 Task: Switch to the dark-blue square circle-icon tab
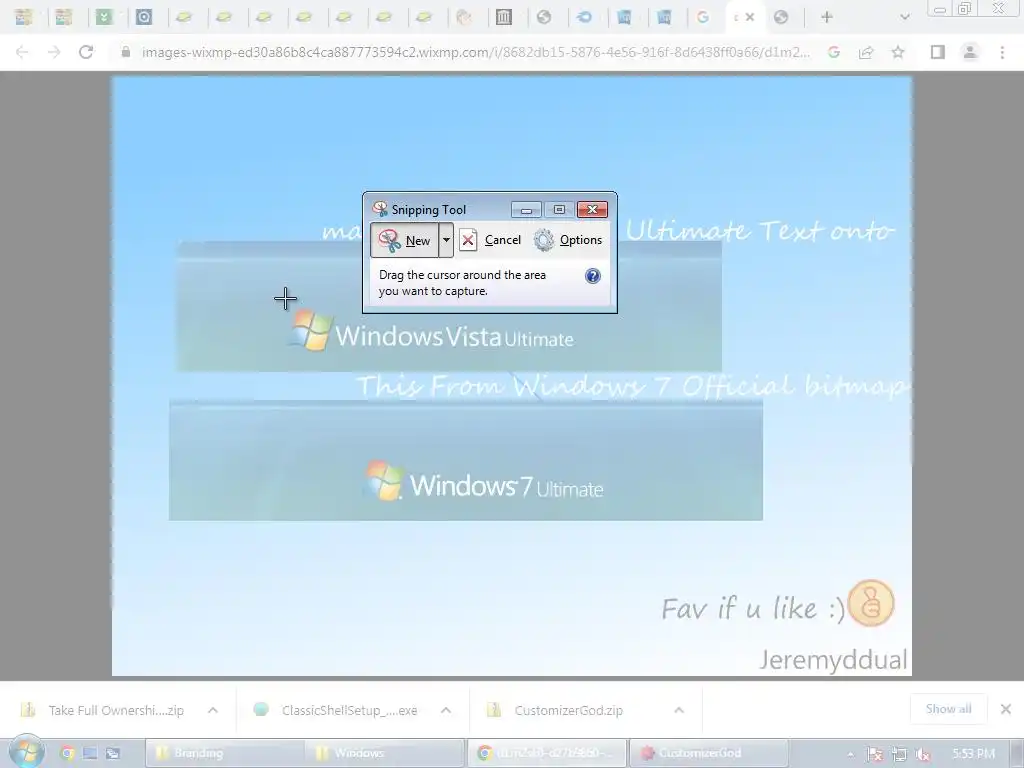(x=144, y=18)
